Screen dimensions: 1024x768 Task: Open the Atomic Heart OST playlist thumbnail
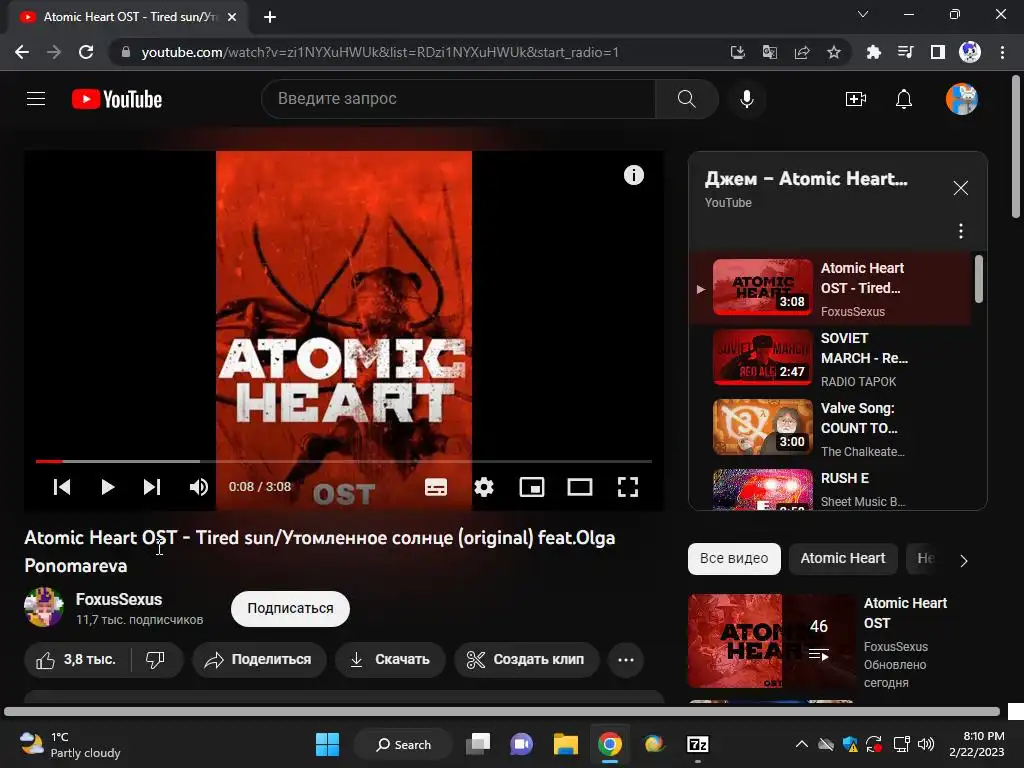[771, 641]
